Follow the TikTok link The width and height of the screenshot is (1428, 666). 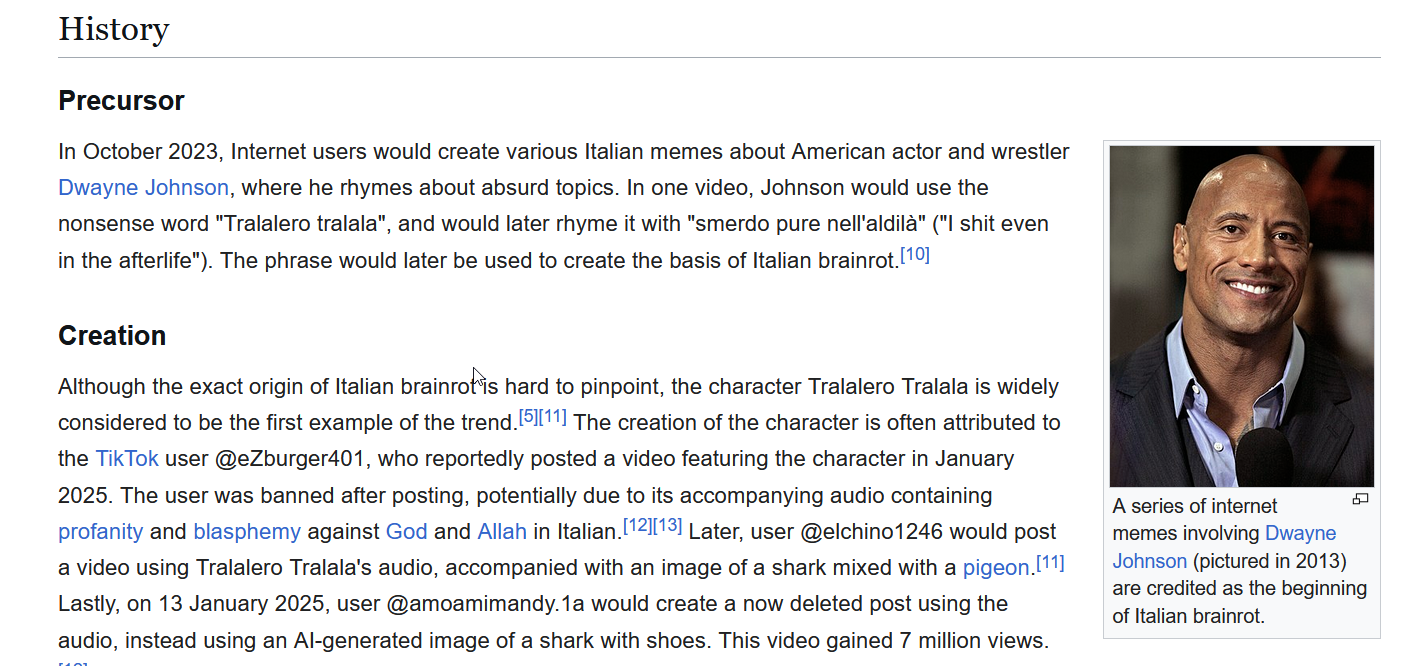(x=127, y=459)
